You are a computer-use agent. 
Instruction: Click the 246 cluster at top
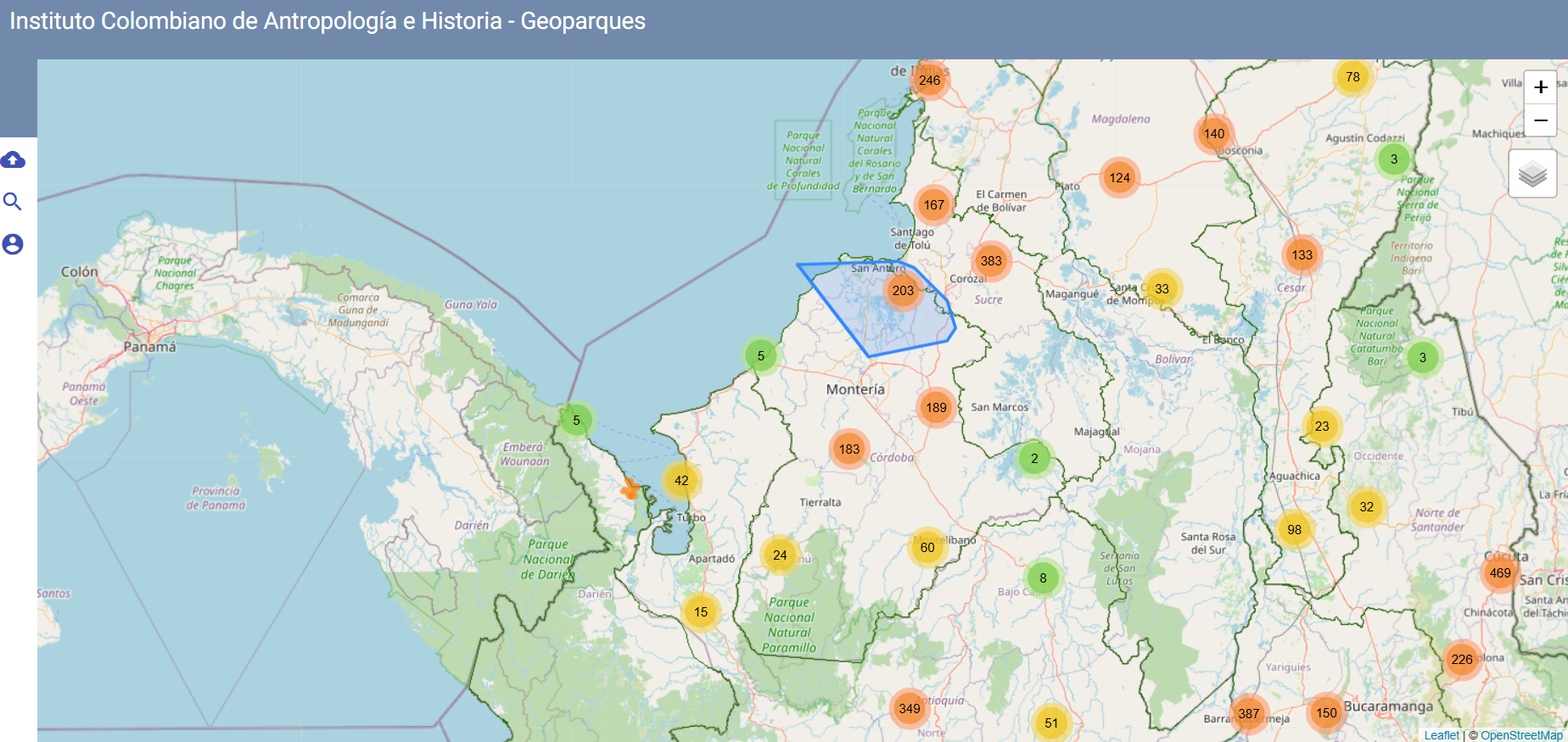tap(929, 81)
